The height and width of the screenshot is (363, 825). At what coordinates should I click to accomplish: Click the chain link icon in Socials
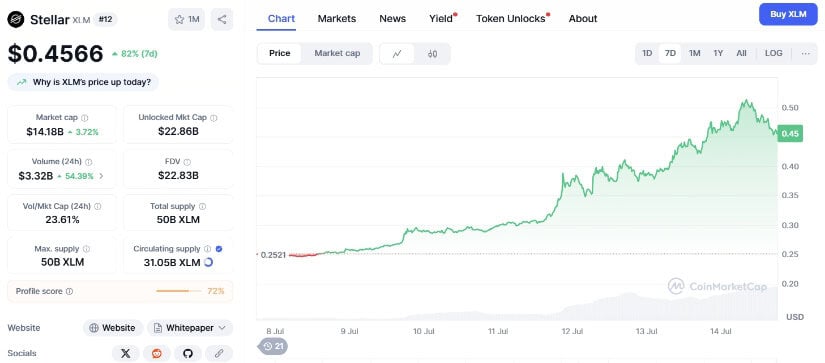coord(219,354)
